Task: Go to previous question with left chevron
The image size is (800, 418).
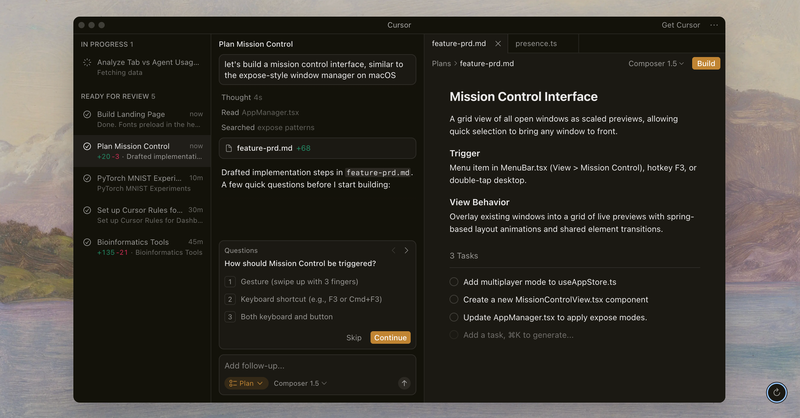Action: [x=393, y=250]
